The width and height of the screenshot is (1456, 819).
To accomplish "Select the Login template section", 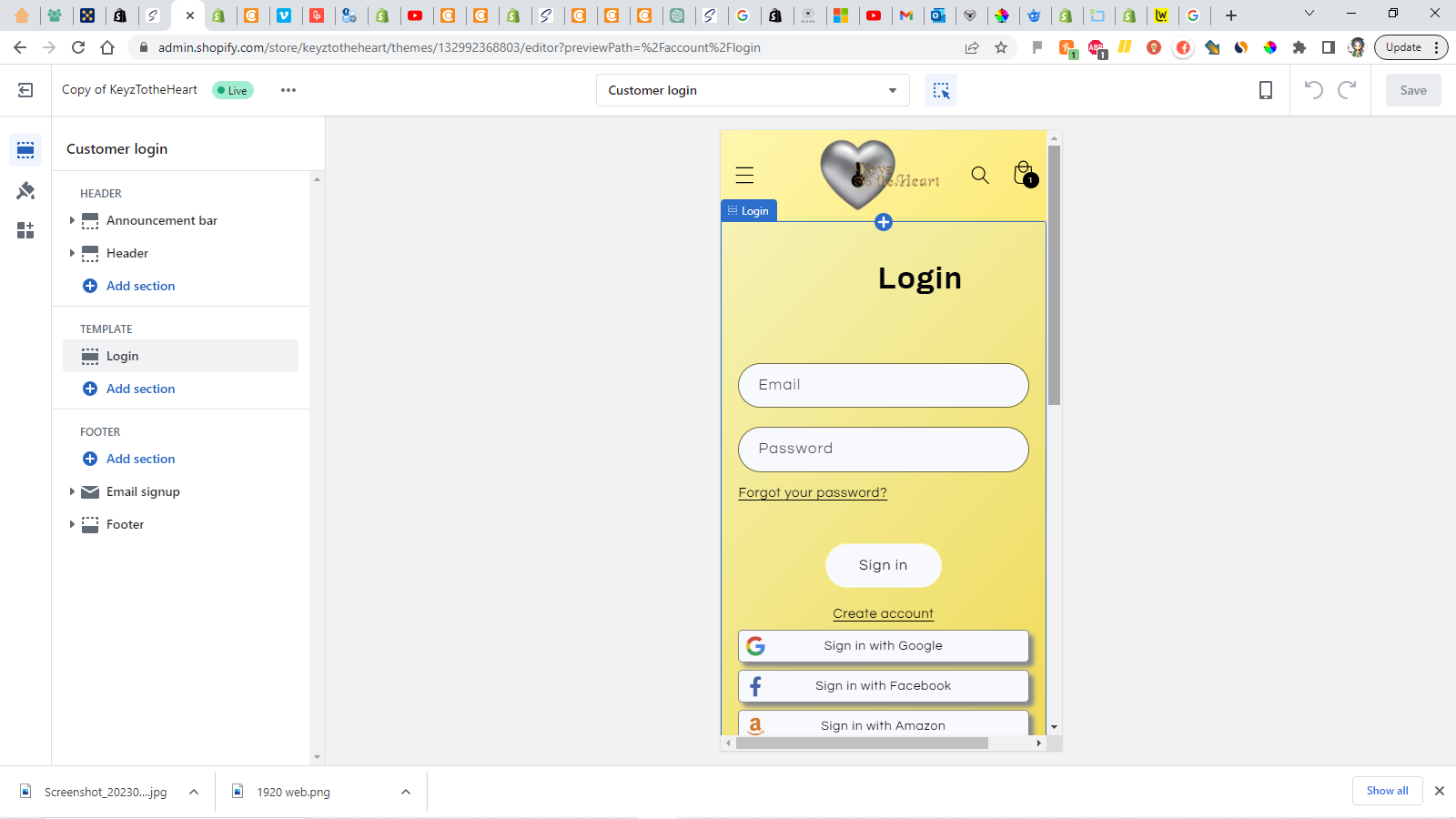I will point(180,356).
